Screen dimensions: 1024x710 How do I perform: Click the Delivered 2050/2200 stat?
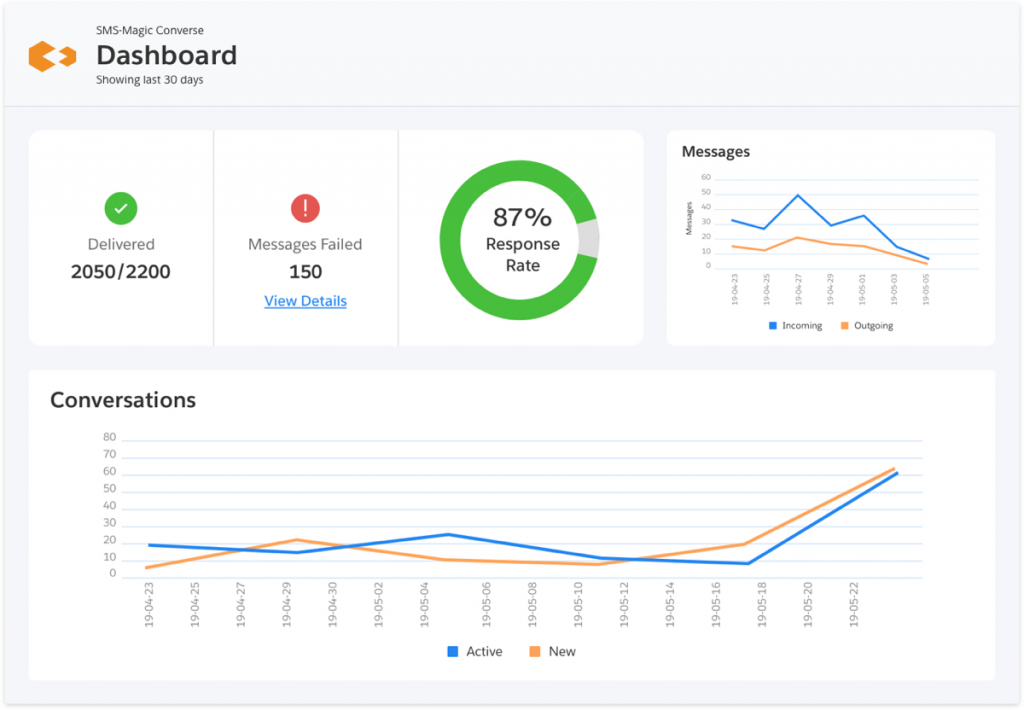(x=121, y=271)
